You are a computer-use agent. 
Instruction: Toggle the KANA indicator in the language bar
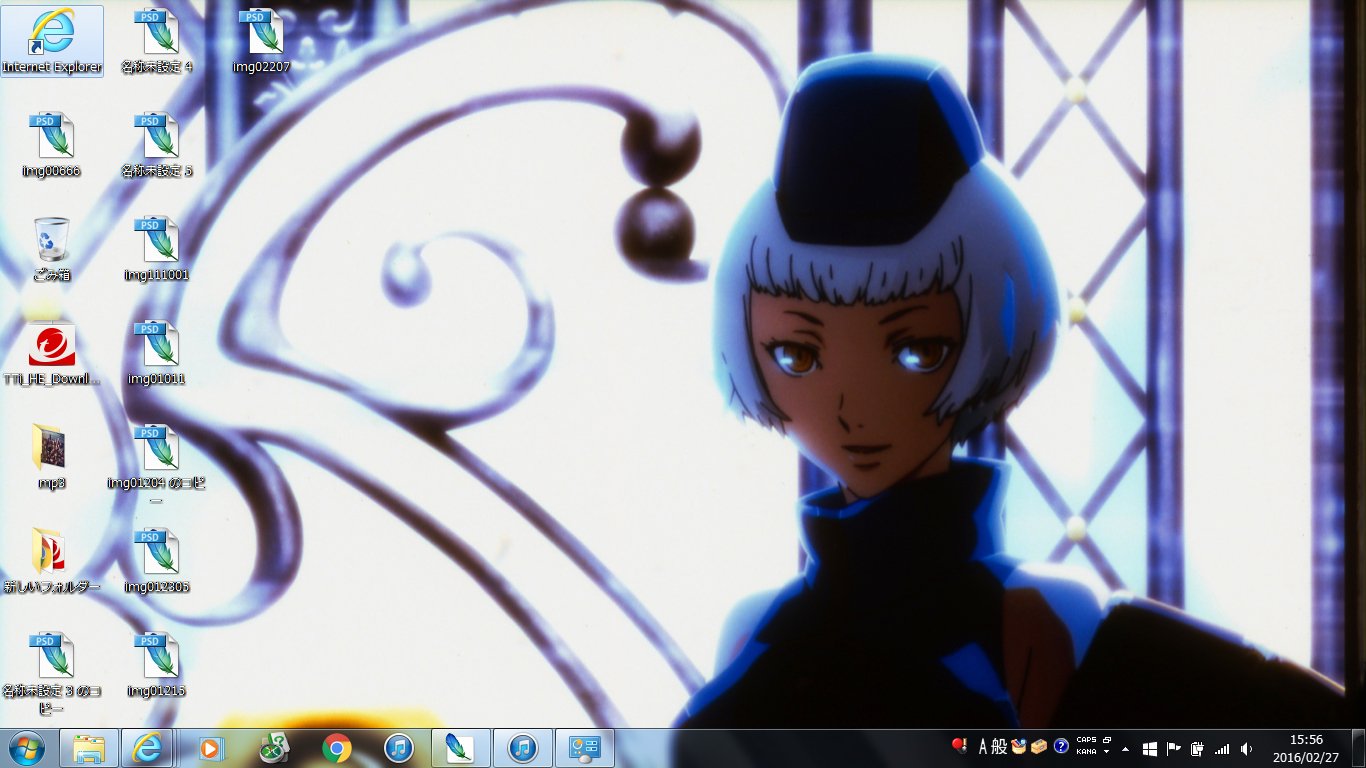pos(1086,752)
